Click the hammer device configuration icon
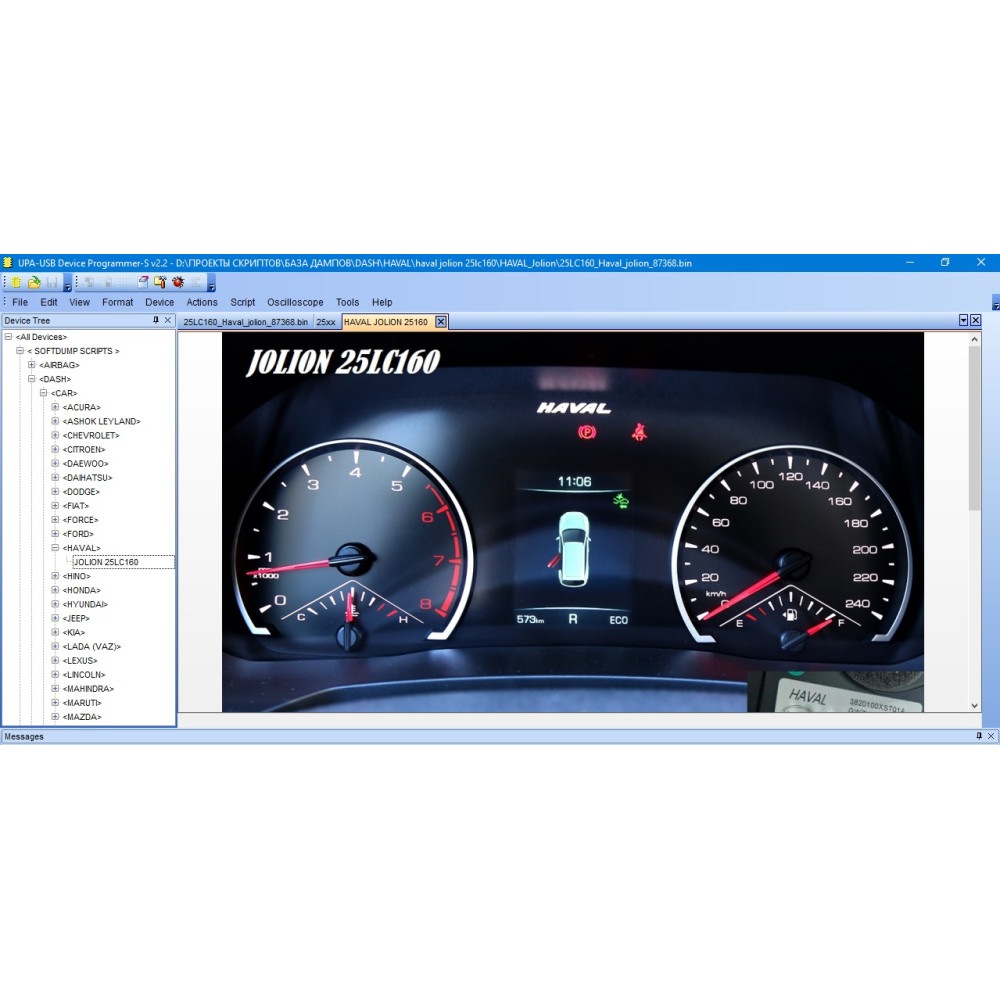 point(160,282)
